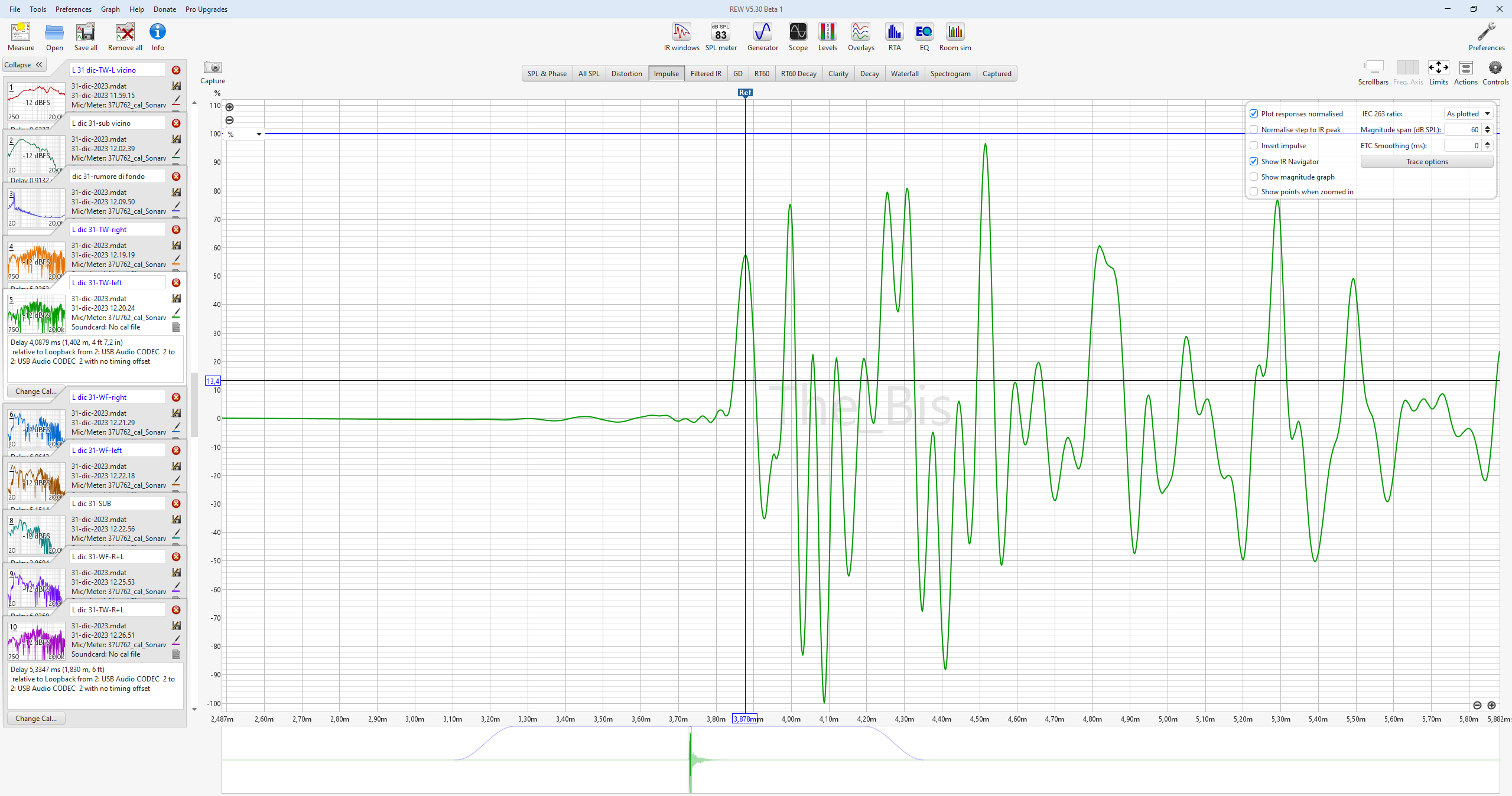
Task: Click the Remove all icon
Action: pyautogui.click(x=125, y=37)
